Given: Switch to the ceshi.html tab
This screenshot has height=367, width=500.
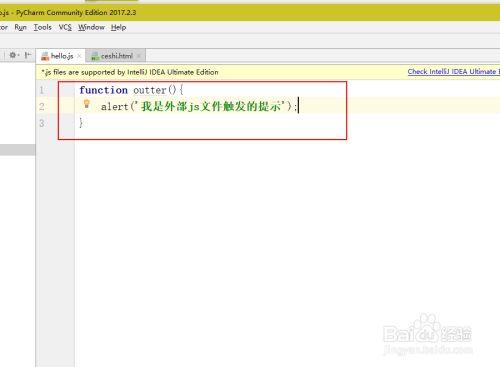Looking at the screenshot, I should coord(117,56).
